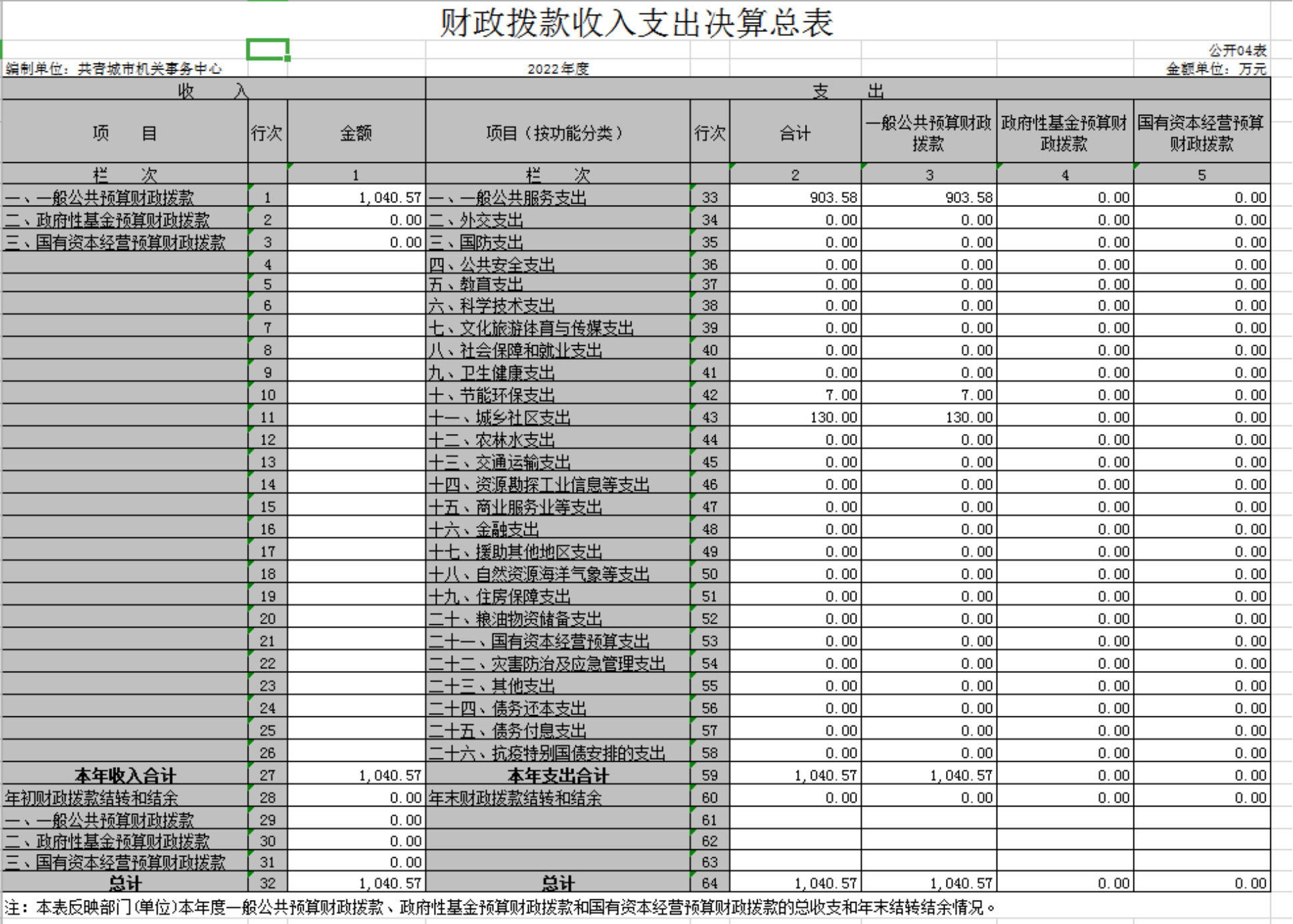Select the 二十三、其他支出 row label
The width and height of the screenshot is (1293, 924).
pos(492,686)
